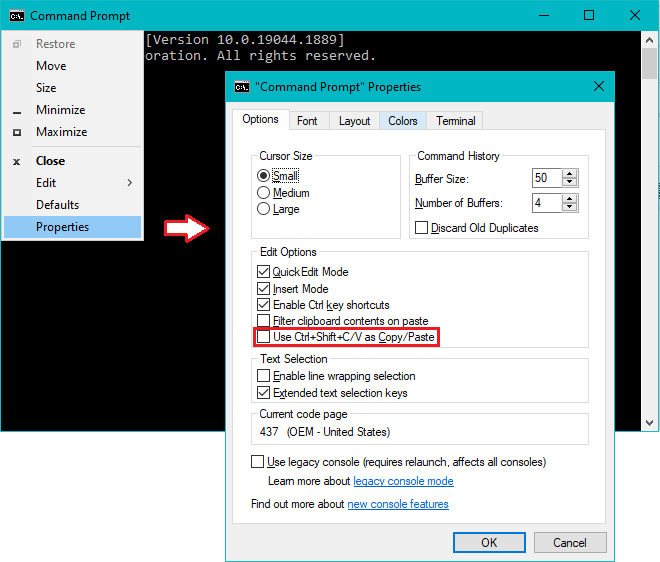The image size is (660, 562).
Task: Open the legacy console mode link
Action: 403,481
